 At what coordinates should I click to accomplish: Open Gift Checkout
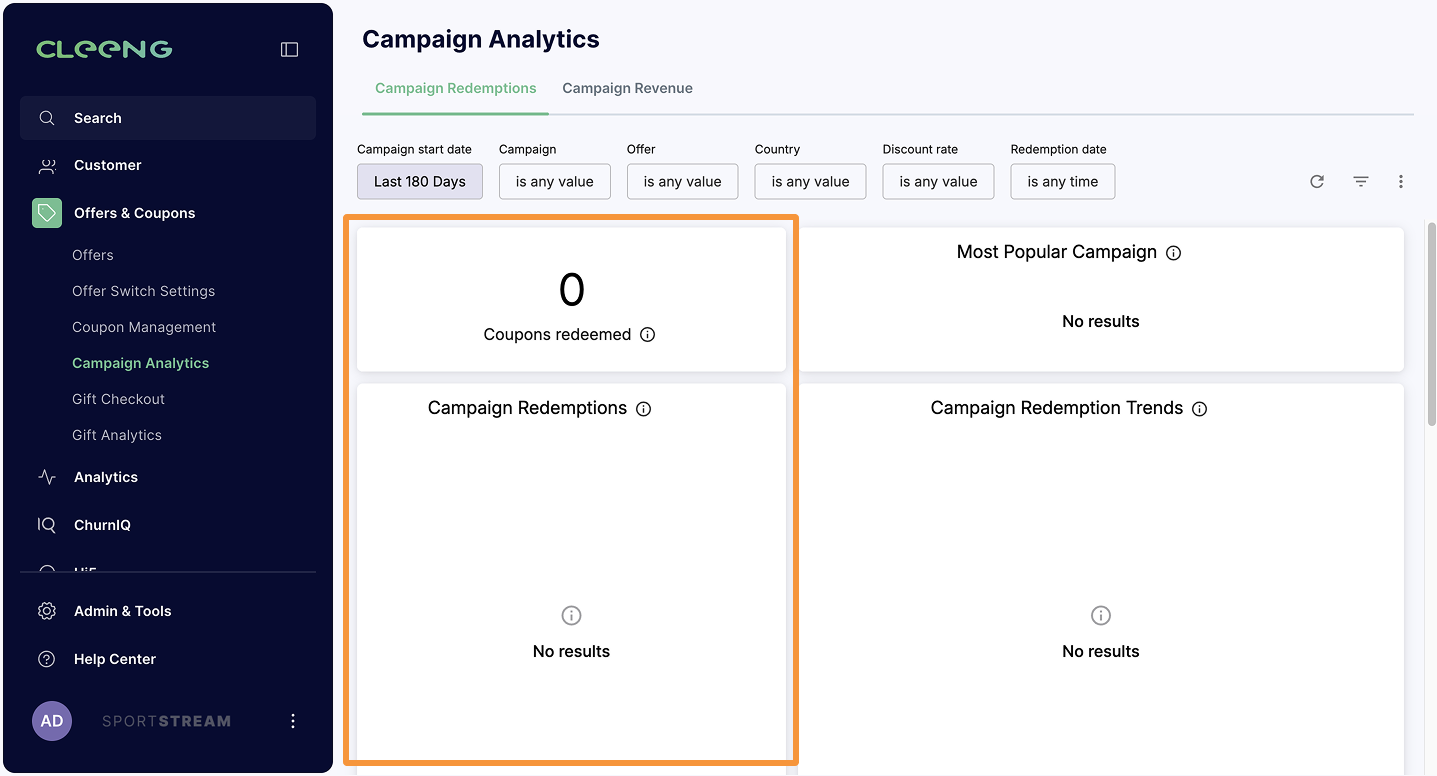click(x=119, y=399)
